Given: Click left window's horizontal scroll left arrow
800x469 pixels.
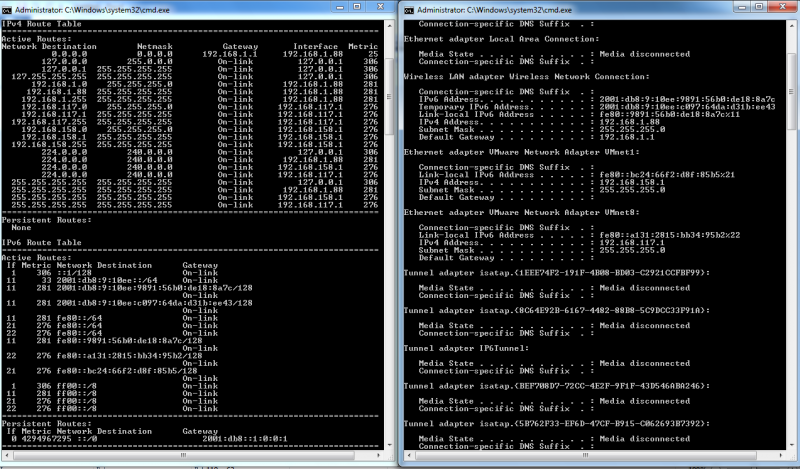Looking at the screenshot, I should (6, 455).
